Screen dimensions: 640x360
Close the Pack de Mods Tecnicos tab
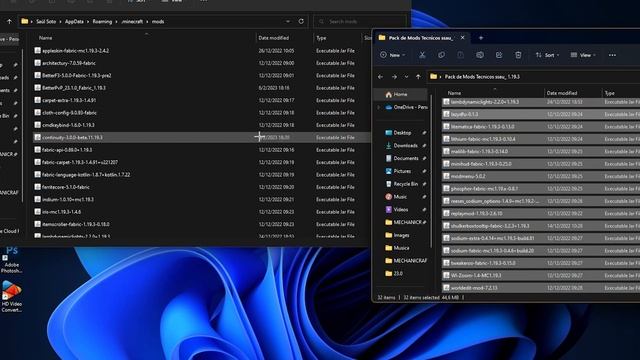(x=462, y=38)
